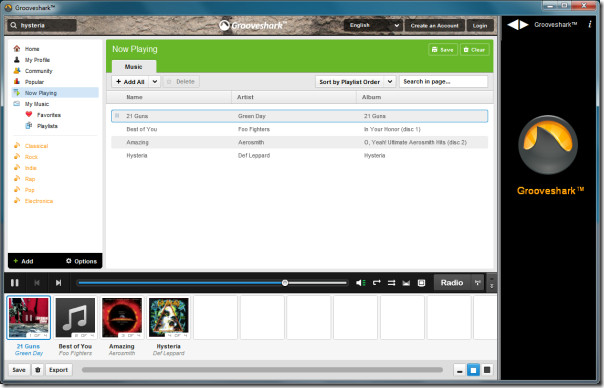Screen dimensions: 604x388
Task: Set the queue to small size
Action: [460, 370]
